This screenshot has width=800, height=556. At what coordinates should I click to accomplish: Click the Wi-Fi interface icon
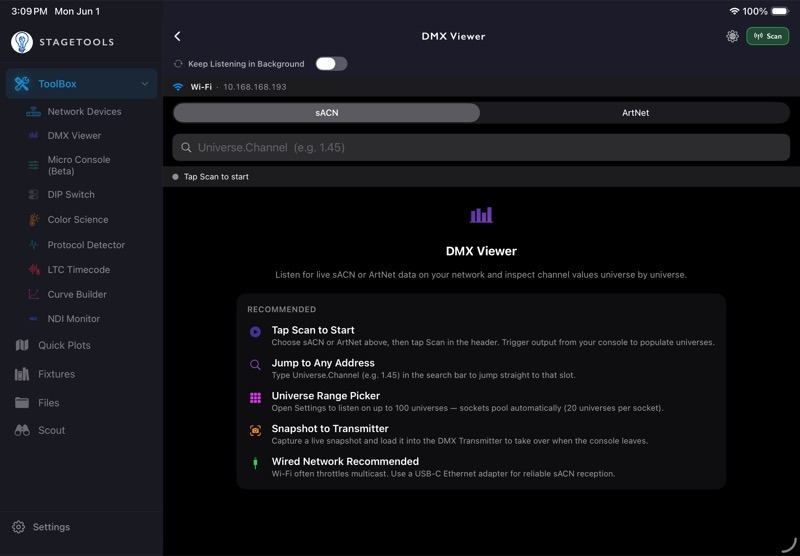coord(178,87)
